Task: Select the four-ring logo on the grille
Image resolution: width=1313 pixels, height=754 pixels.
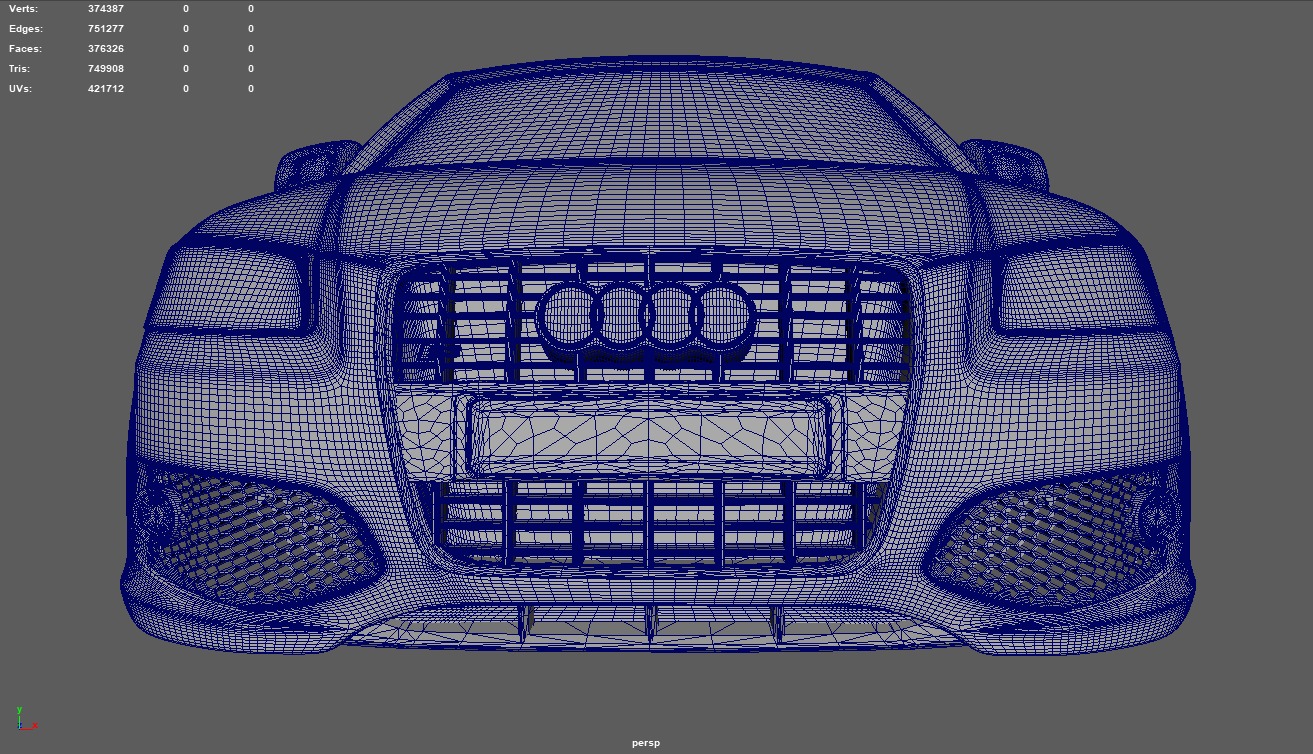Action: [x=645, y=316]
